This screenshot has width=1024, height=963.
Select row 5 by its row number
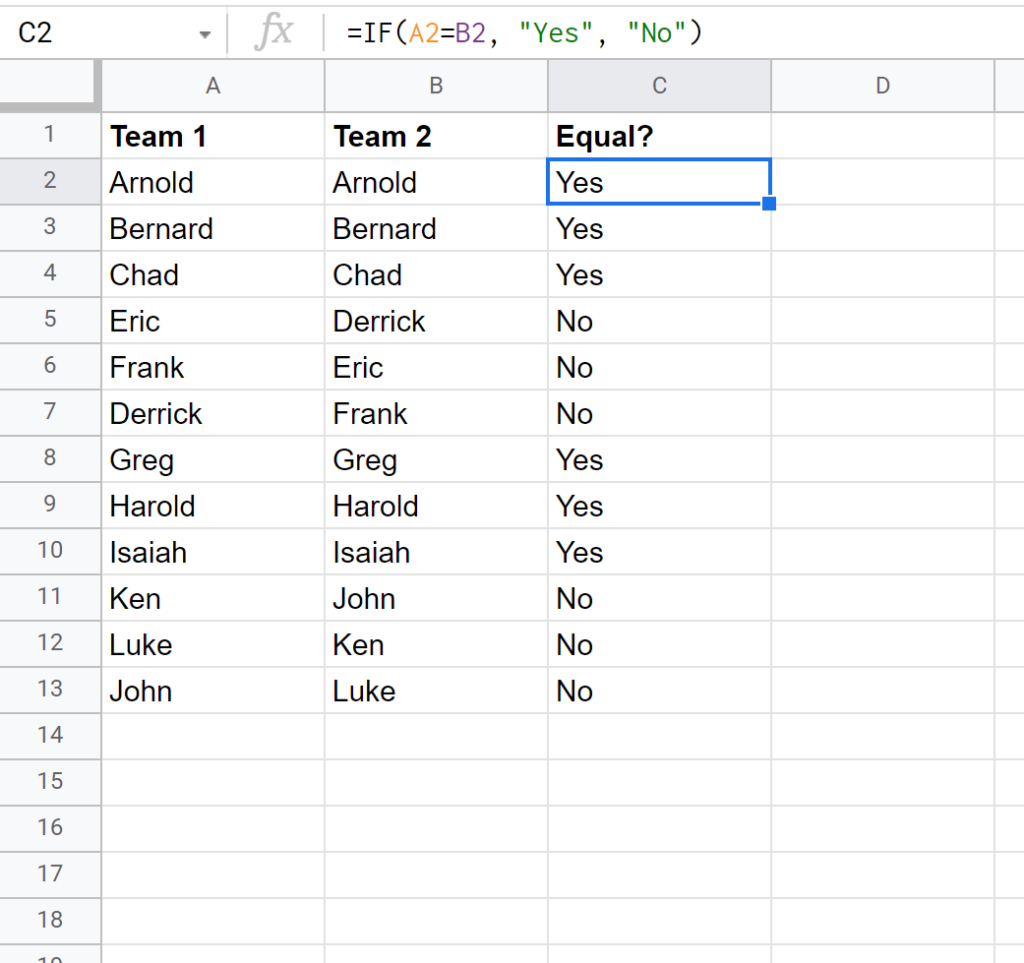point(50,321)
